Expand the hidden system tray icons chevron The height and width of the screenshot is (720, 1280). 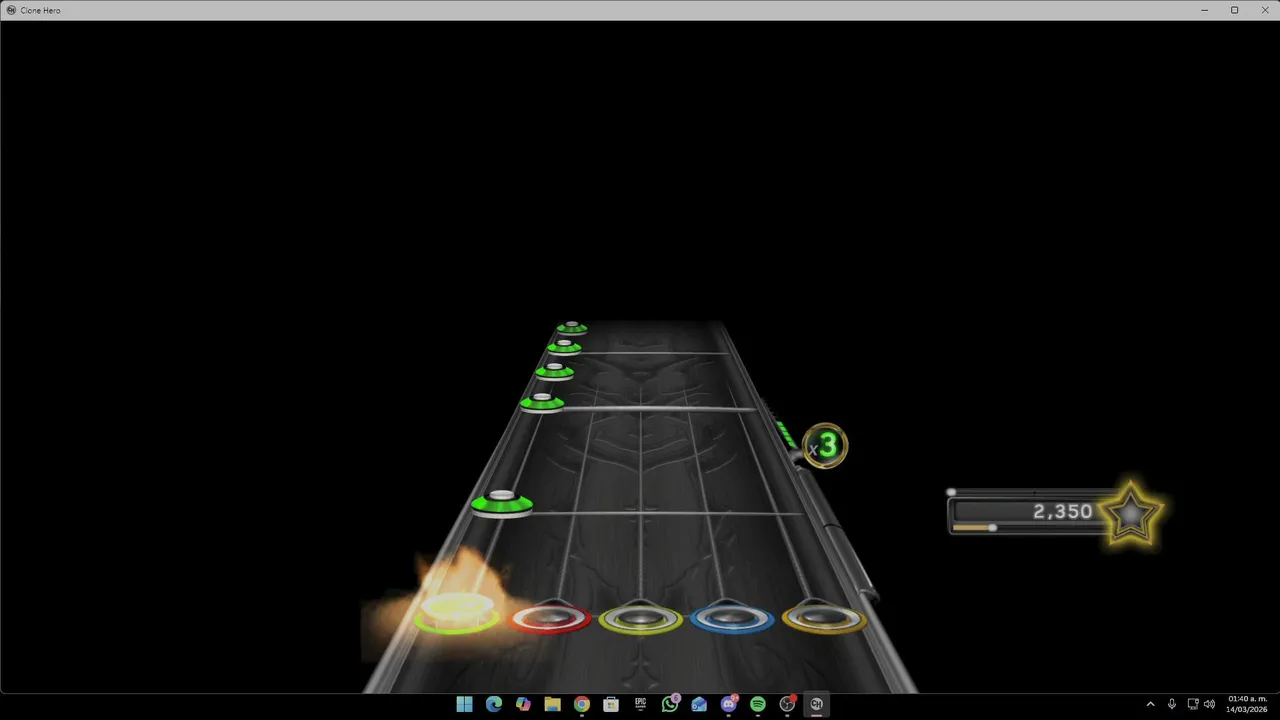[1150, 704]
